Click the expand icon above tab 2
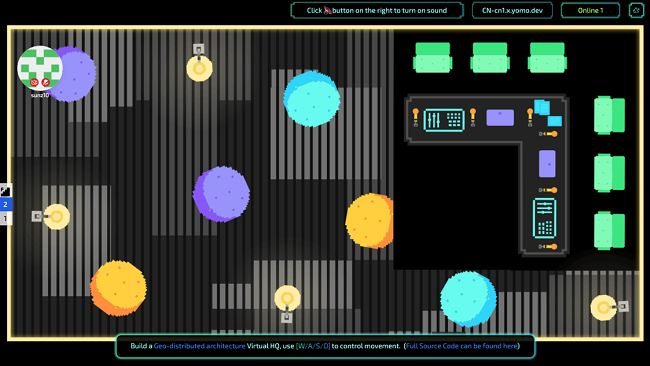 [5, 191]
